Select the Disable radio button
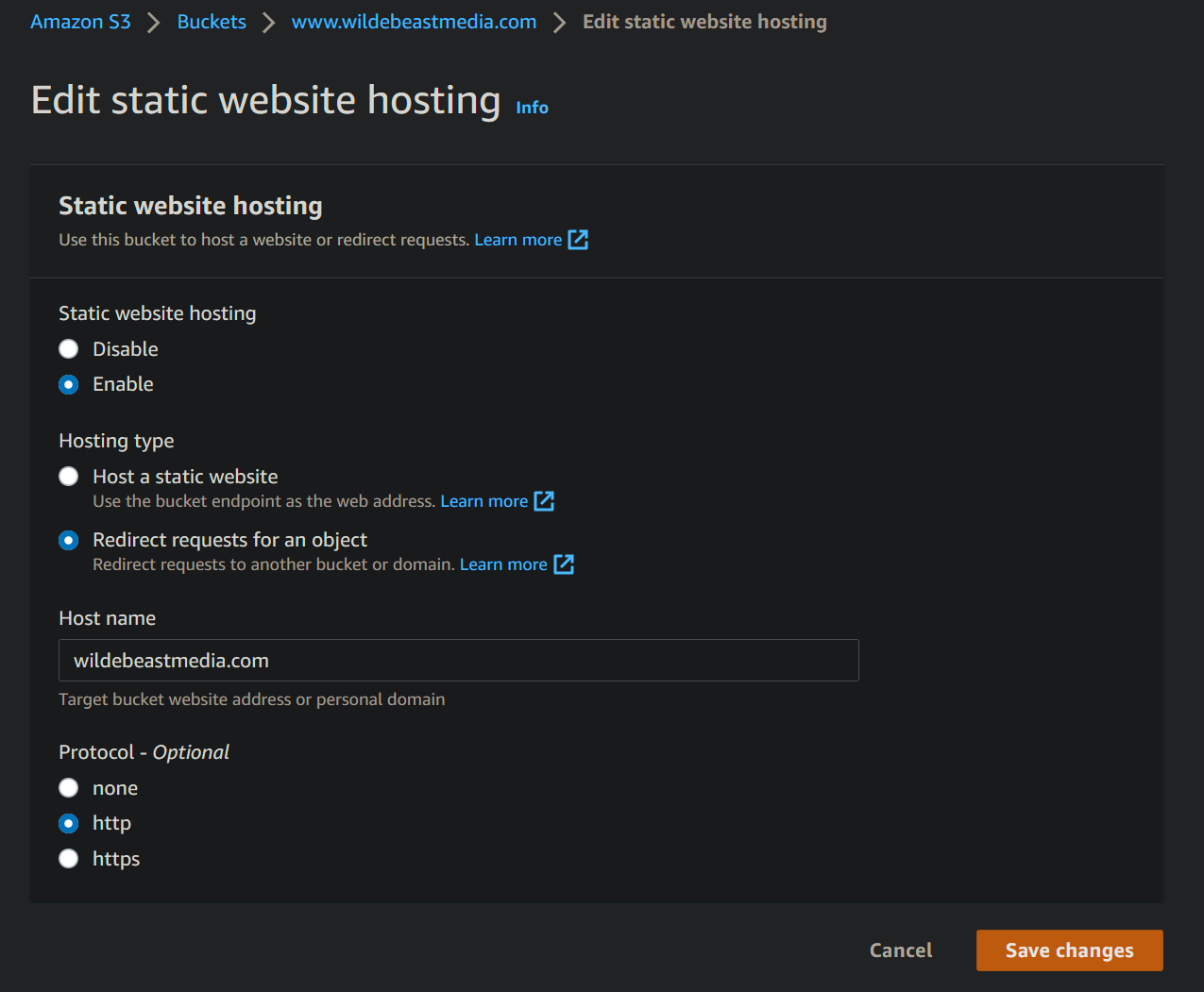Viewport: 1204px width, 992px height. click(x=68, y=348)
